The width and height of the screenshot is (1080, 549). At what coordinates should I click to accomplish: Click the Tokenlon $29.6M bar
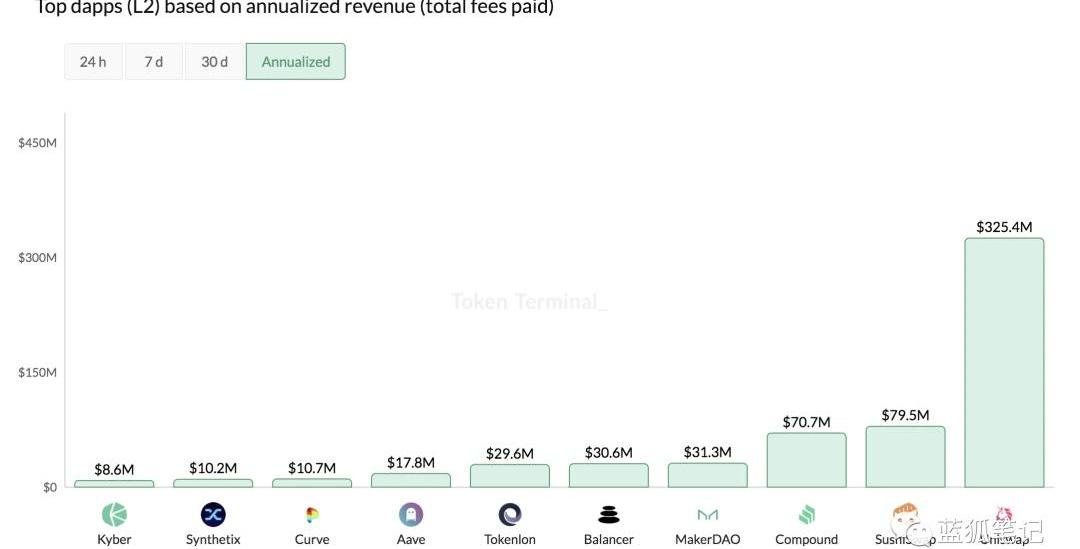(510, 476)
